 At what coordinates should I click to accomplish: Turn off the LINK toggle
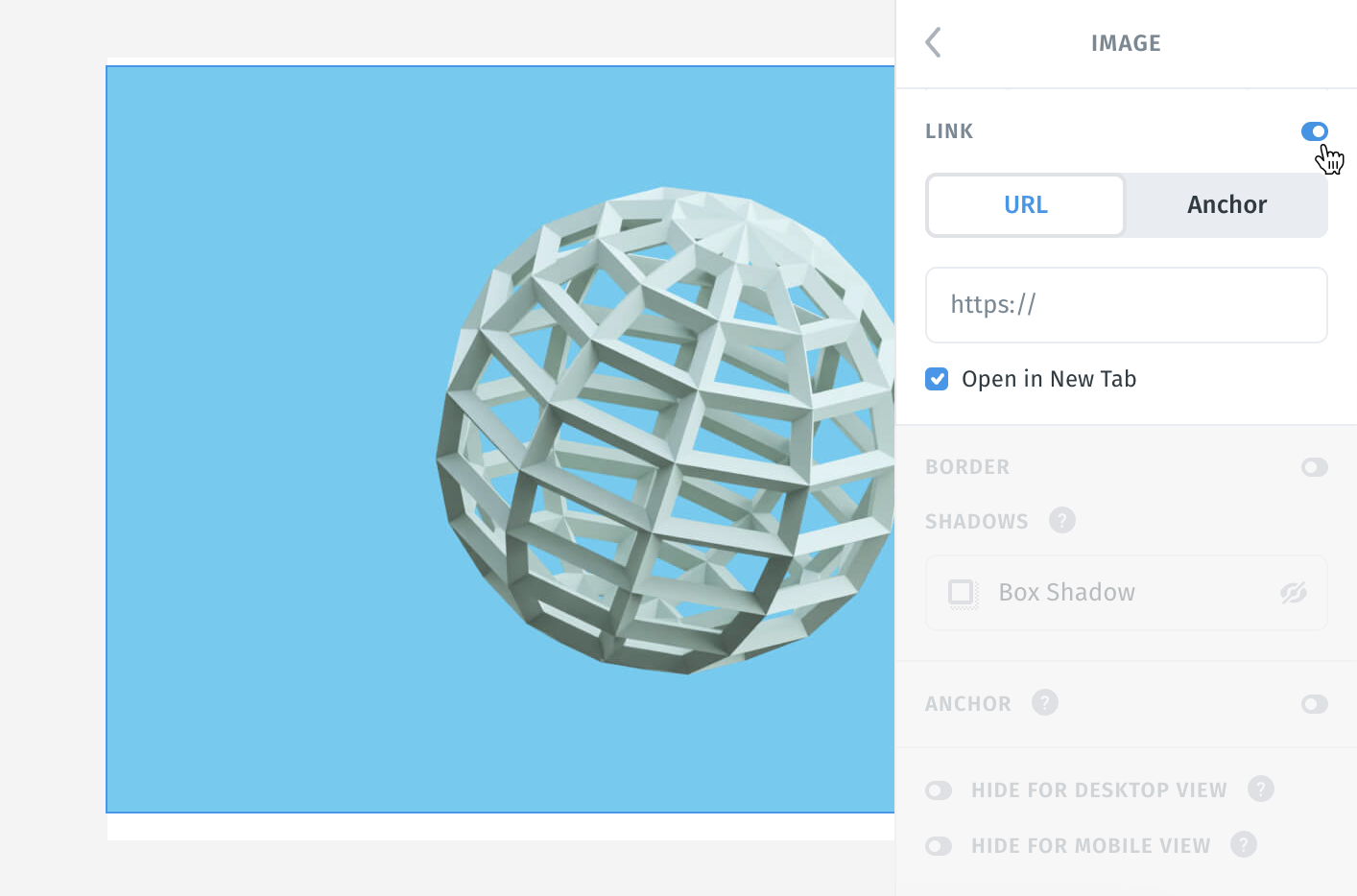[1314, 131]
